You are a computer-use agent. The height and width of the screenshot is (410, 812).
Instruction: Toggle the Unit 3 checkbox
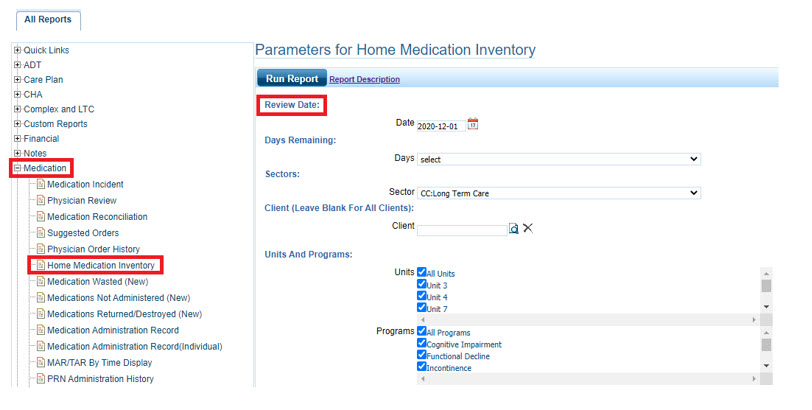pos(422,285)
